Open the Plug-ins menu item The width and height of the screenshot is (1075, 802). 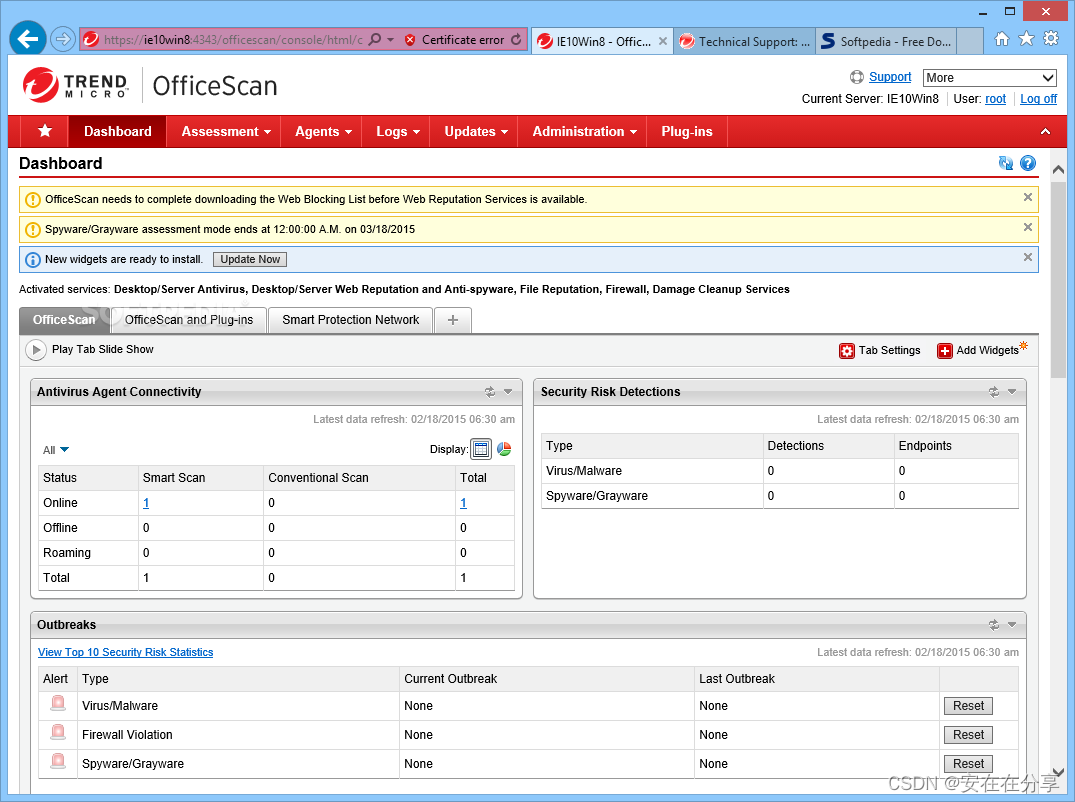click(x=686, y=132)
